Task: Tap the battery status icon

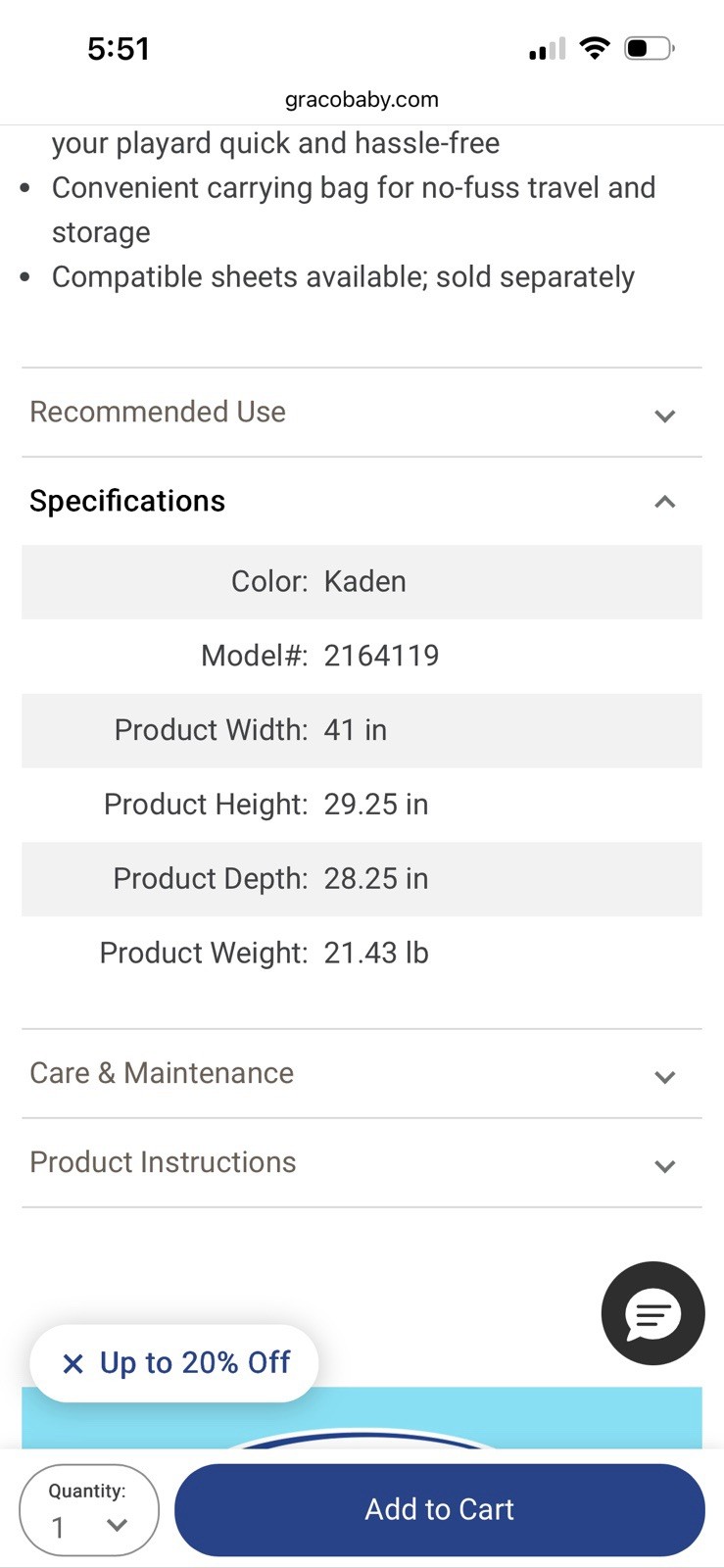Action: coord(649,48)
